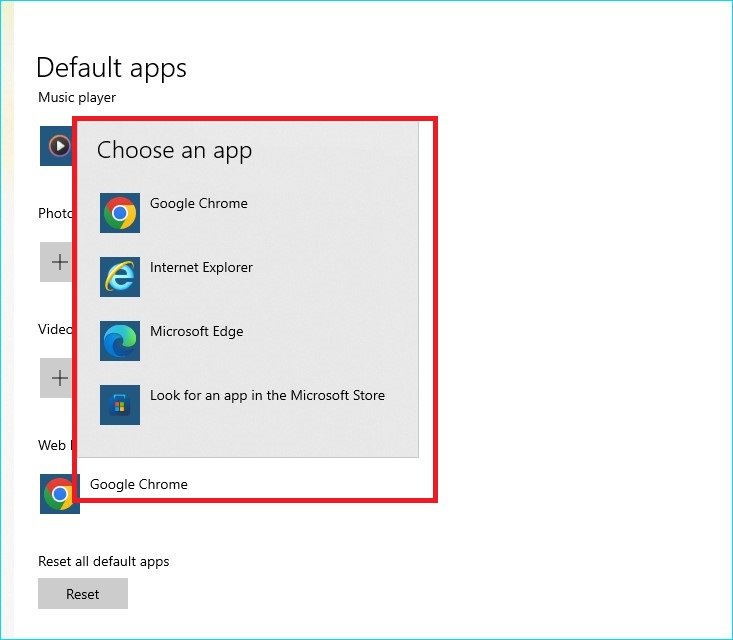Select the Internet Explorer label
This screenshot has width=733, height=640.
201,267
